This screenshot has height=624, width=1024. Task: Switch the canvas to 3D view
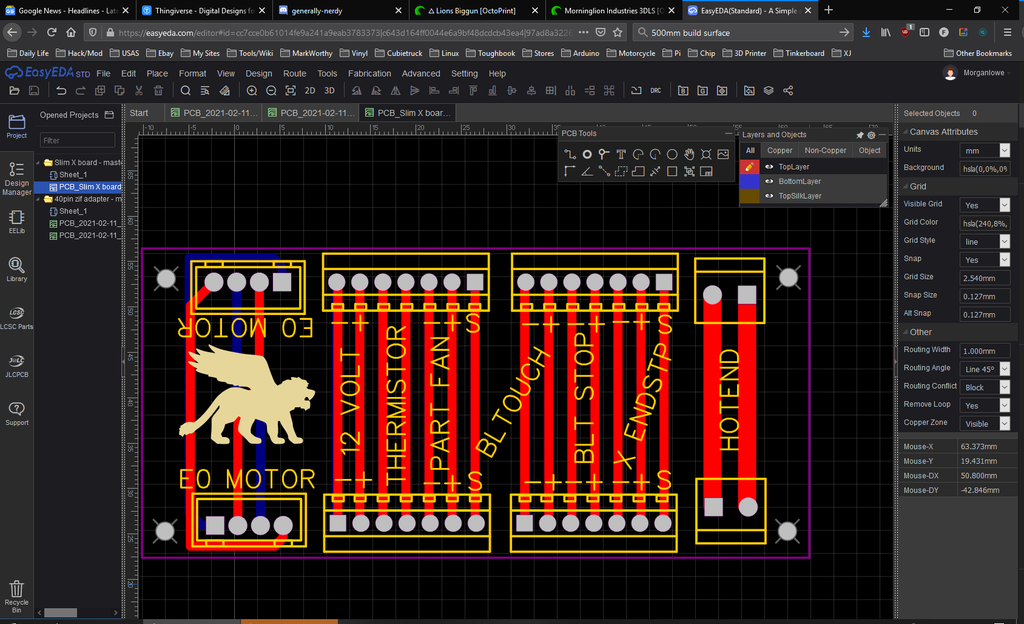[329, 90]
